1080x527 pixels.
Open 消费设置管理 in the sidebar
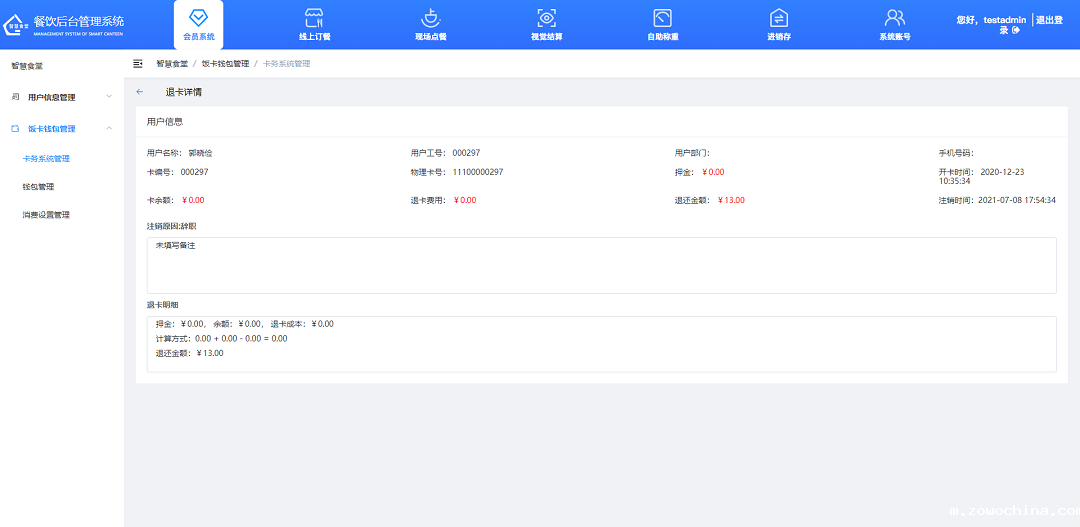46,215
